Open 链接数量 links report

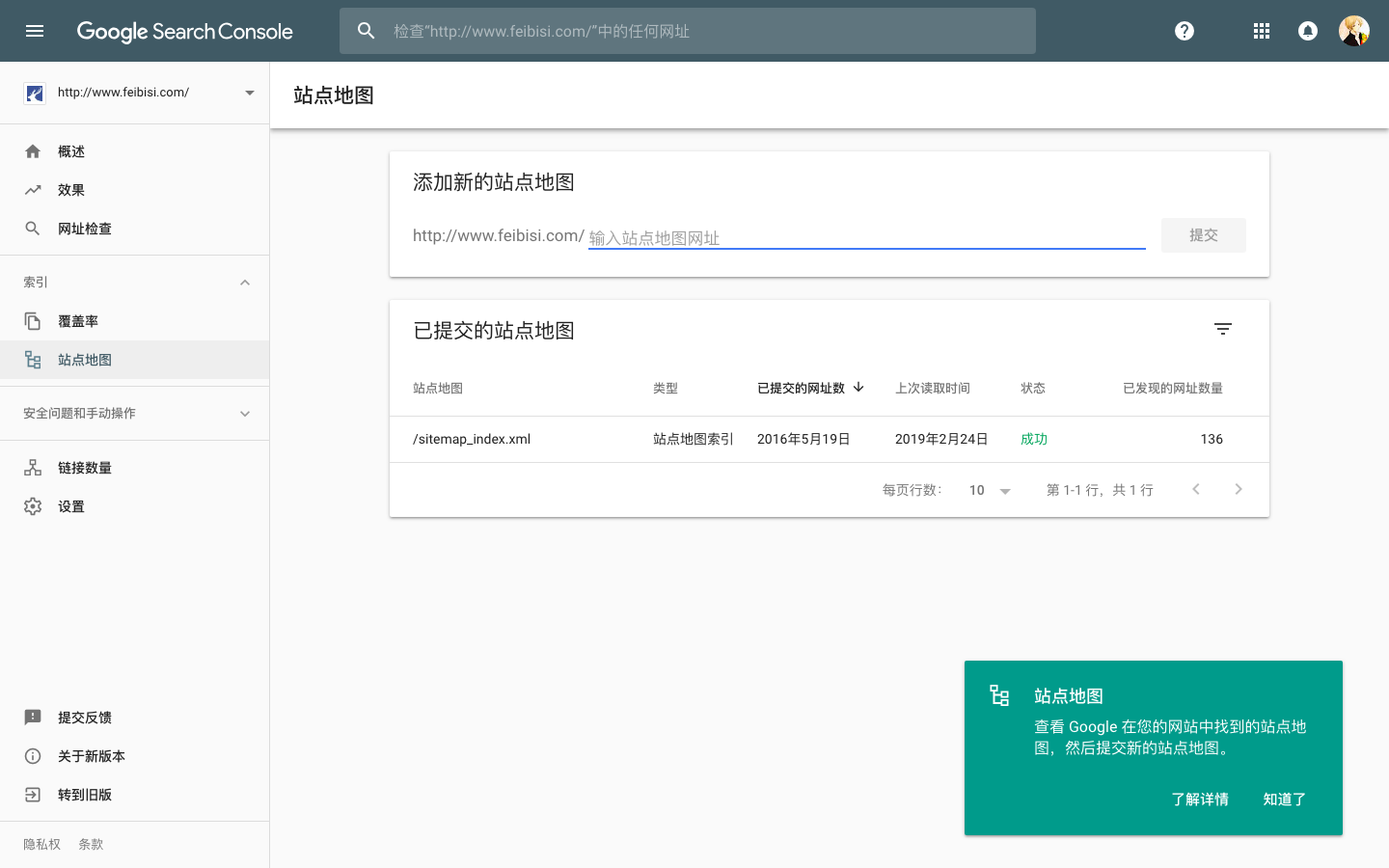click(134, 468)
